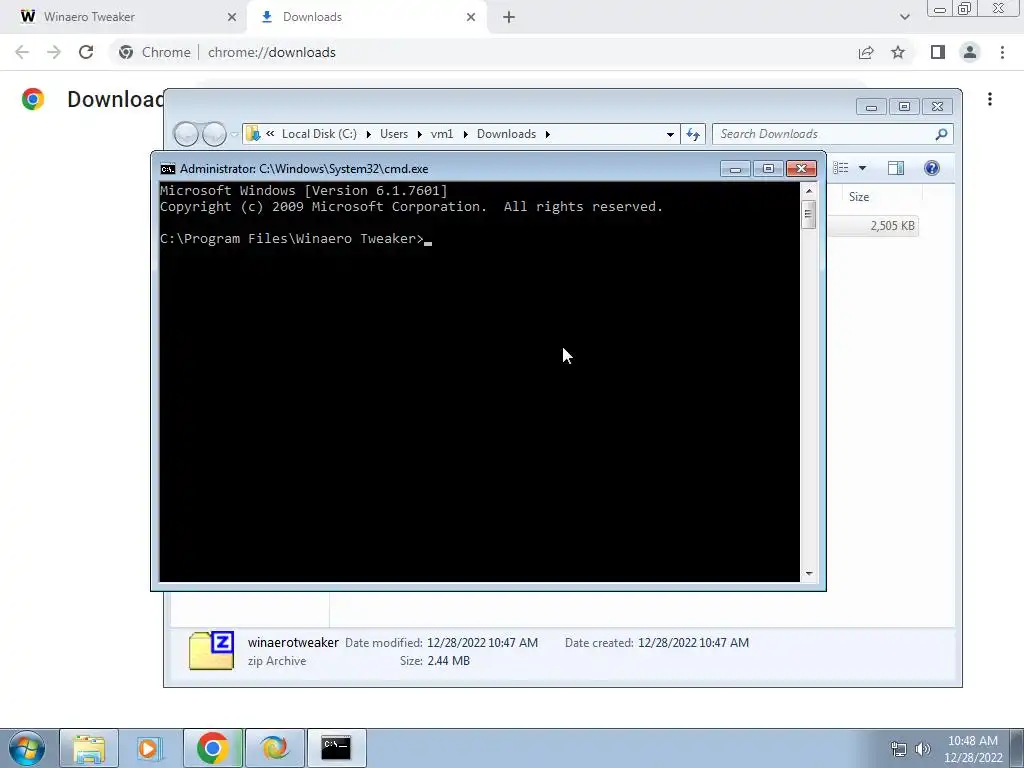The height and width of the screenshot is (768, 1024).
Task: Select the Downloads browser tab
Action: (x=366, y=17)
